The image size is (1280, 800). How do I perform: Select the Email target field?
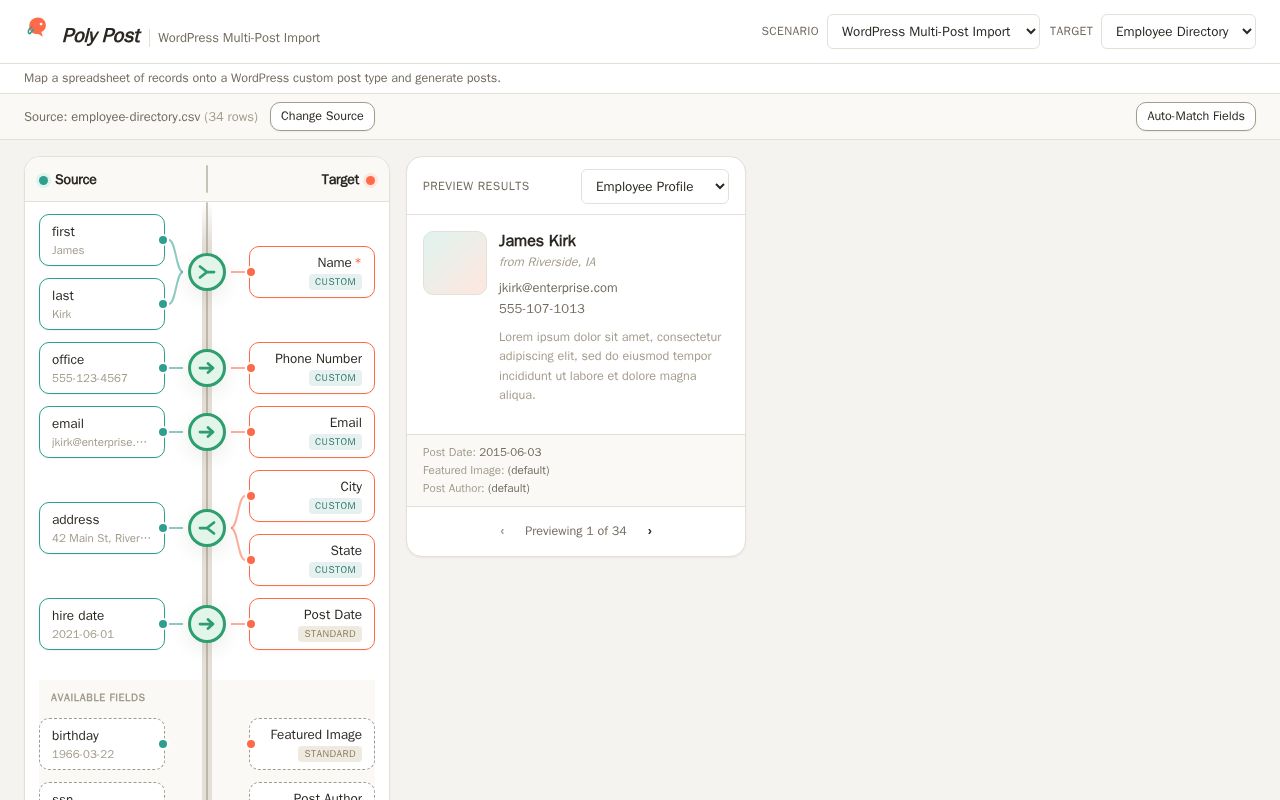pos(312,432)
